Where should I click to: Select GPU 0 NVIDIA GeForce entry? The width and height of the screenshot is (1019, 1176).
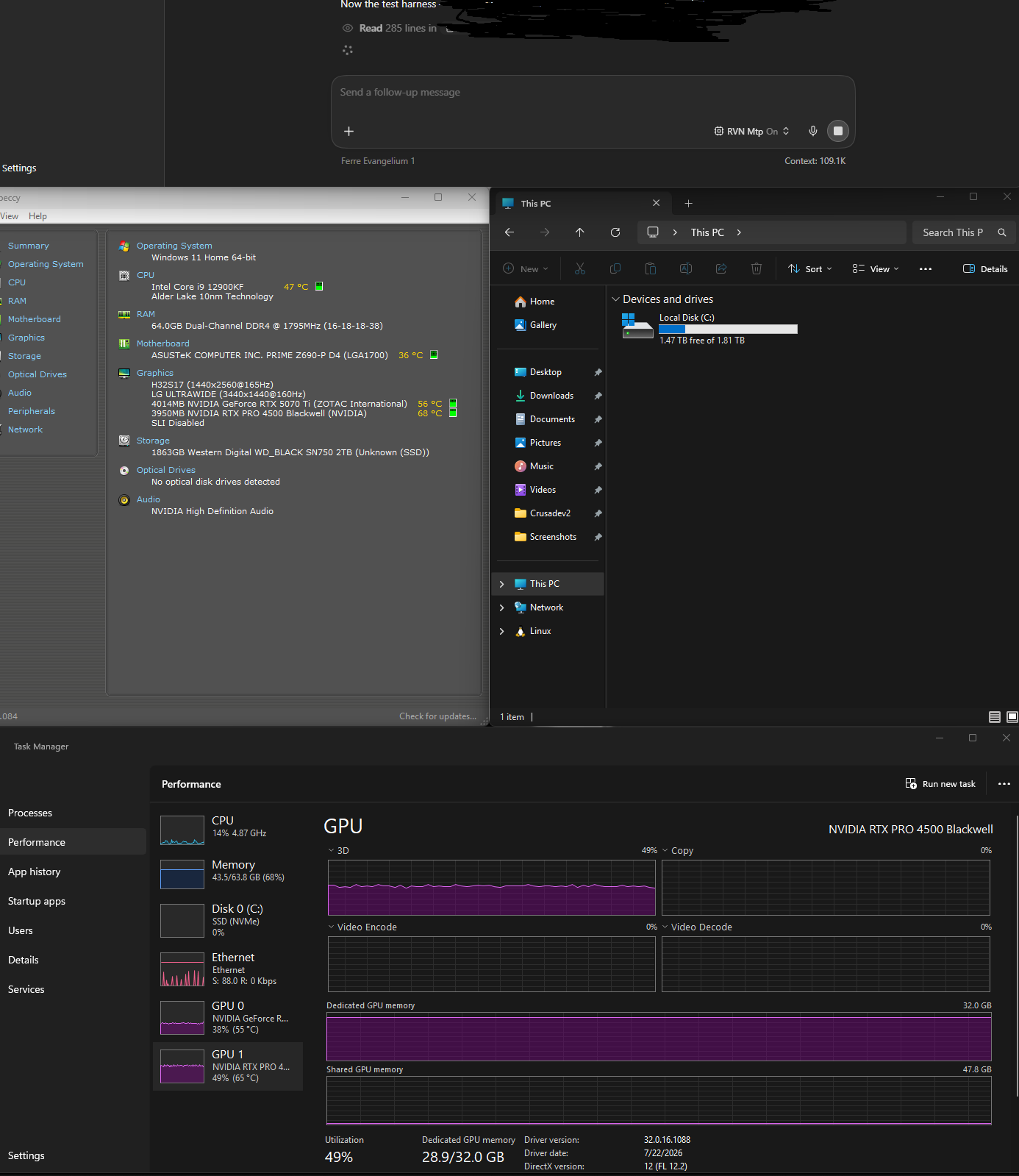tap(228, 1017)
